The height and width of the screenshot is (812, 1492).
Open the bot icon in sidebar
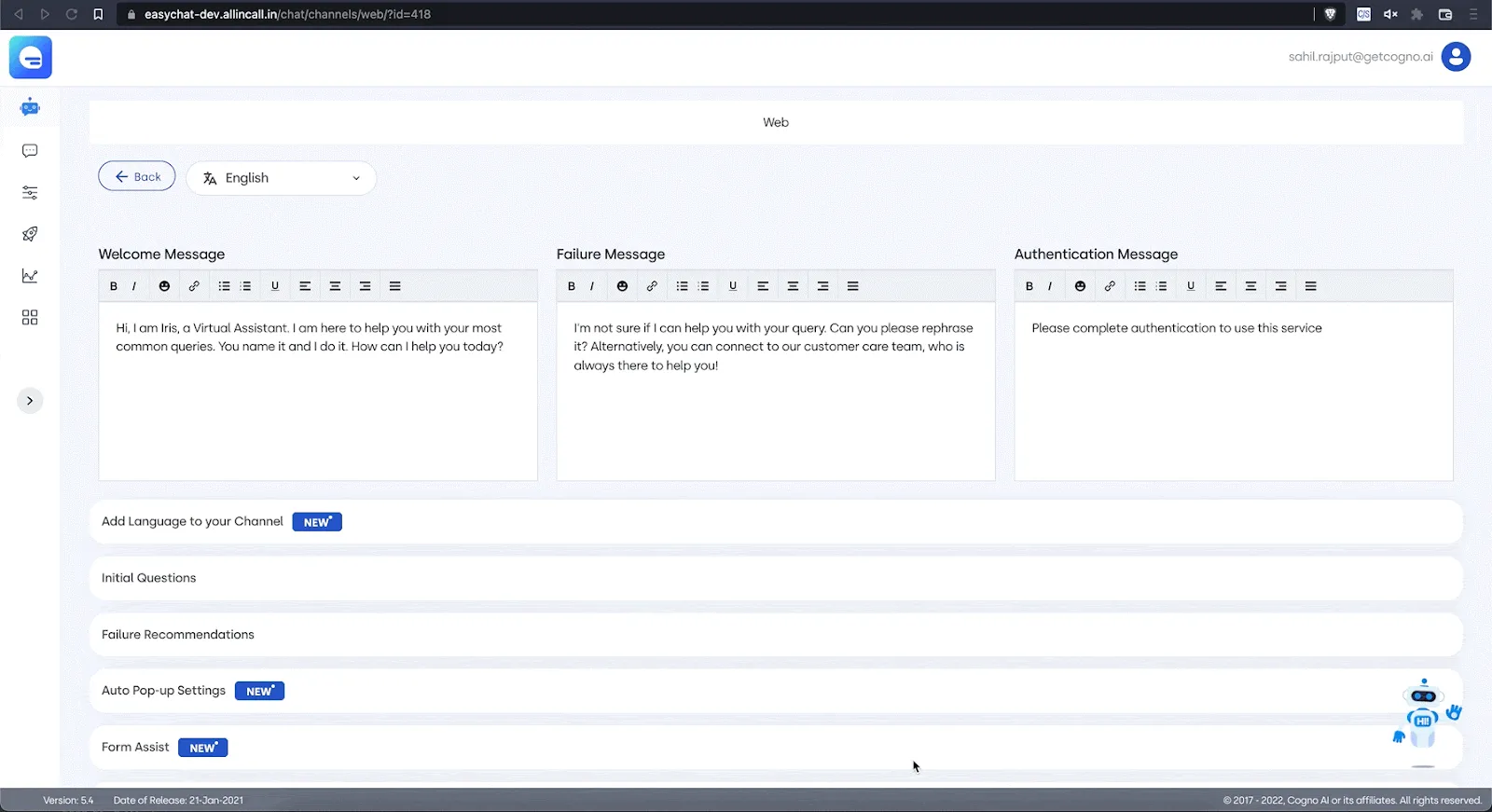pos(30,107)
